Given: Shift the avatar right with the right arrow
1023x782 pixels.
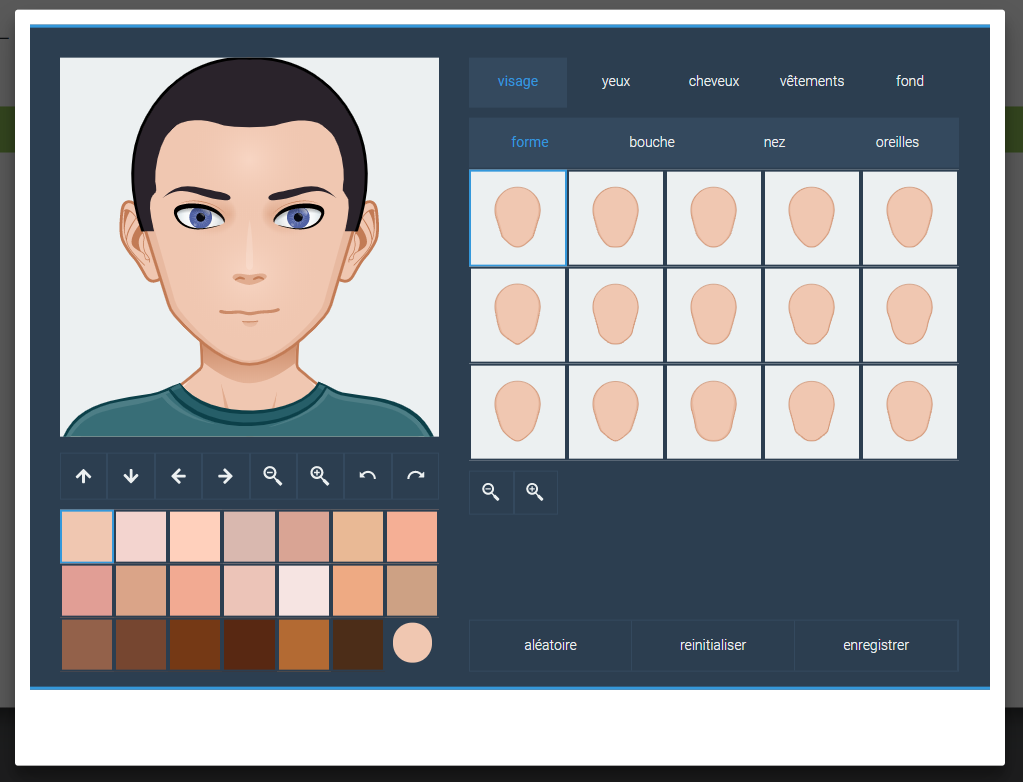Looking at the screenshot, I should tap(226, 476).
